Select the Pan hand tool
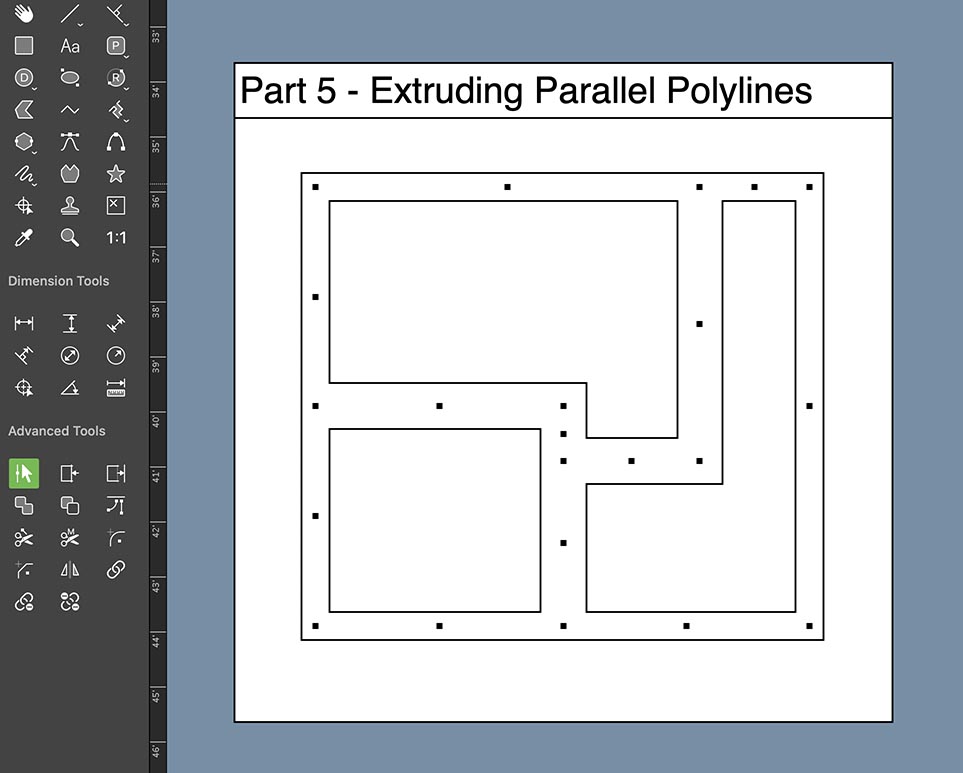This screenshot has height=773, width=963. [x=23, y=14]
